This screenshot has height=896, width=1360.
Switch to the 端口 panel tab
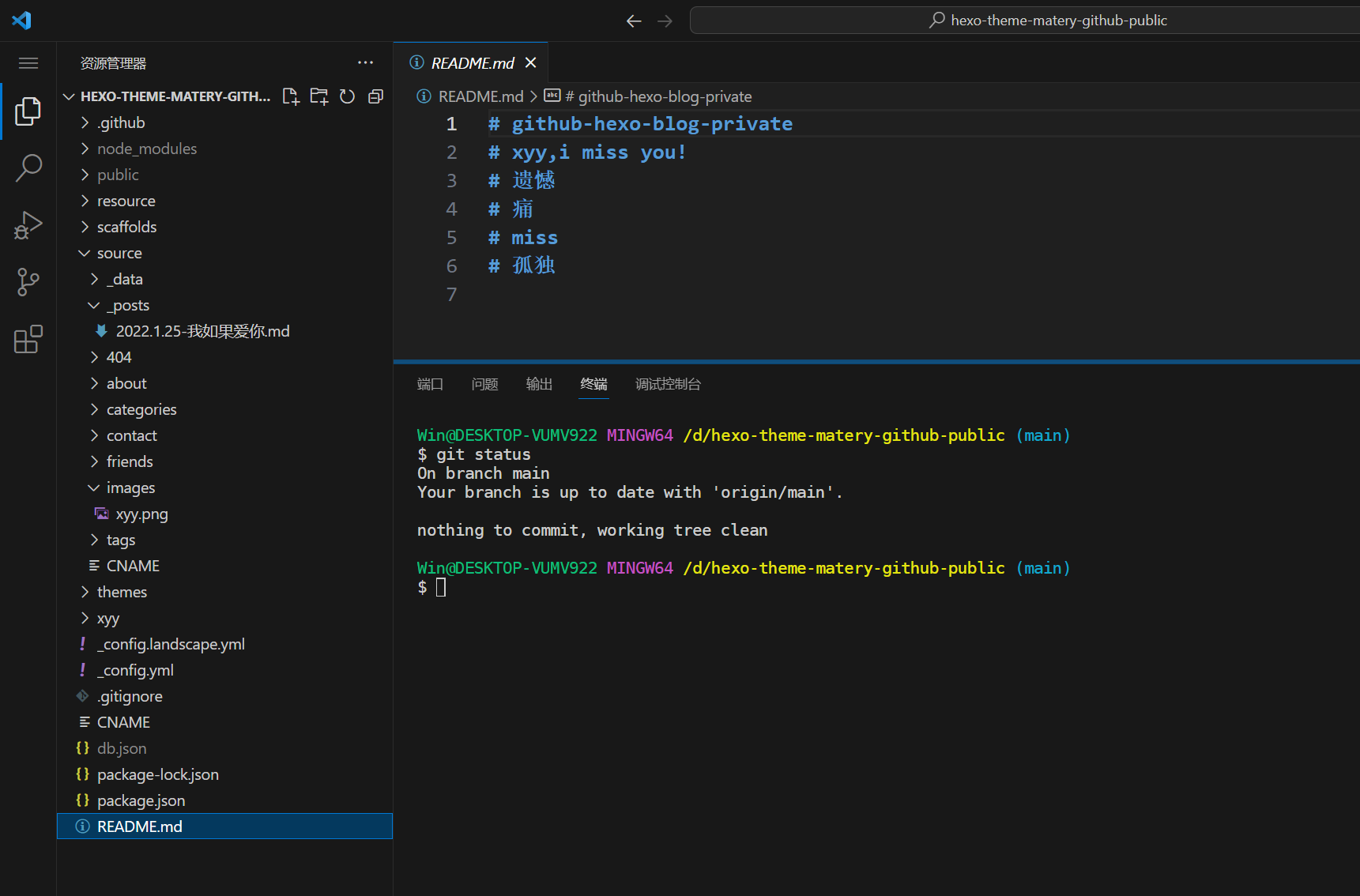430,384
